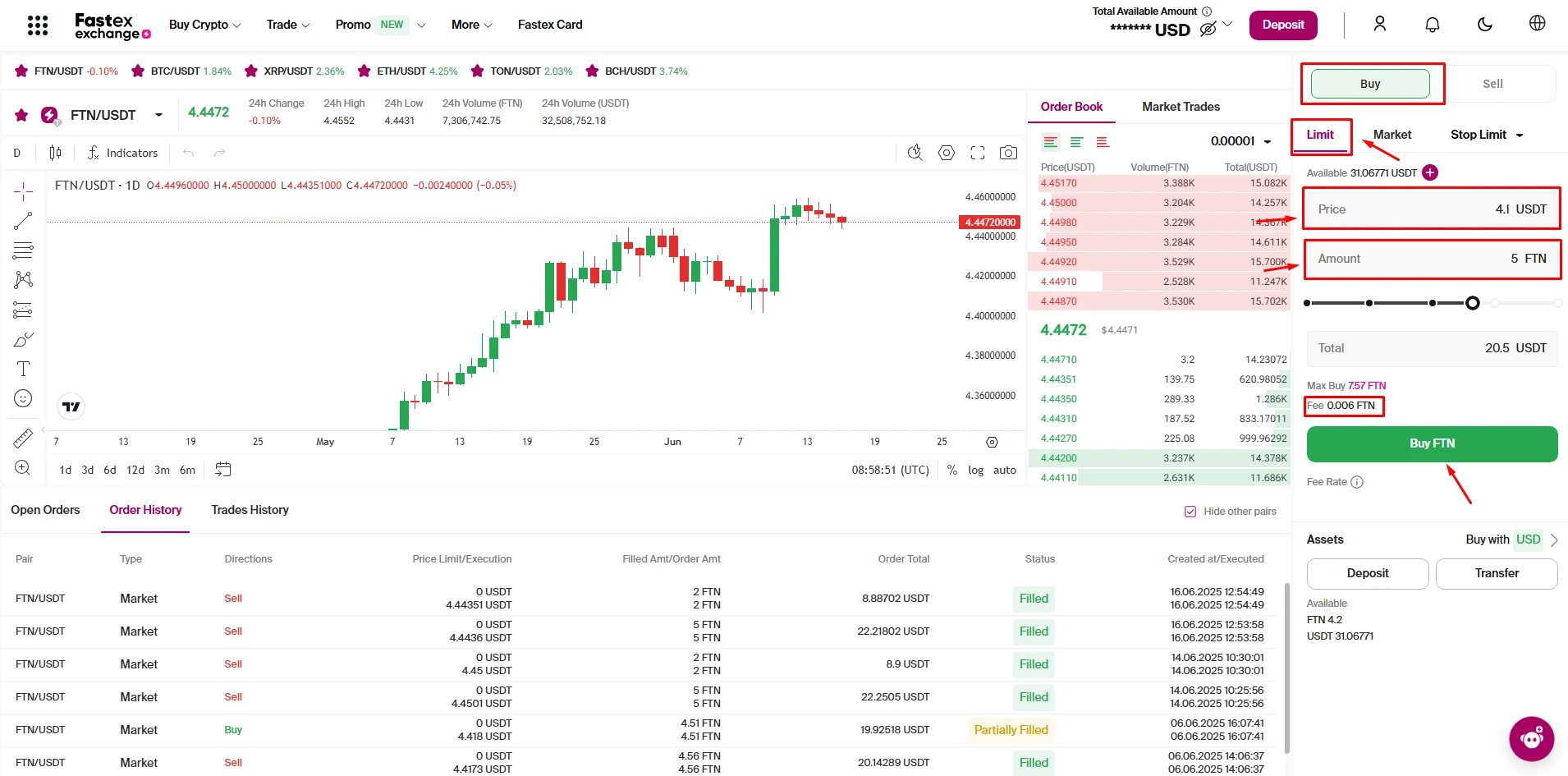Select the ruler measure tool

click(x=23, y=439)
